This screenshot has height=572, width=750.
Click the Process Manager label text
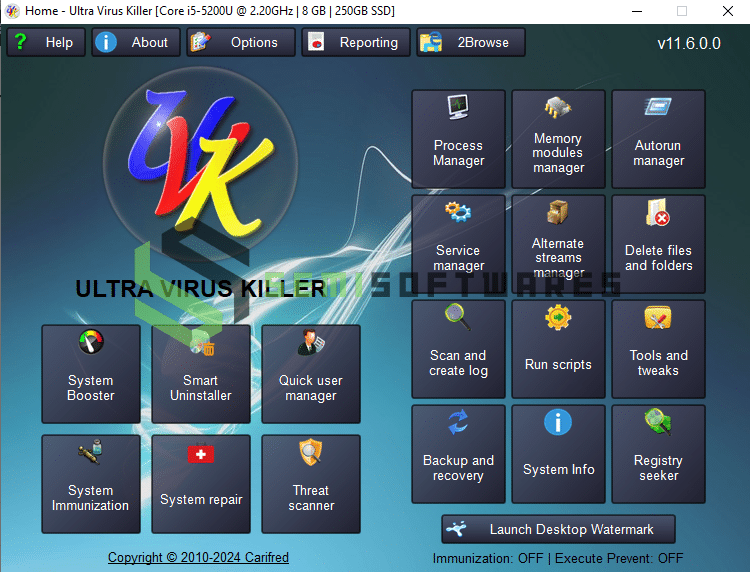click(x=458, y=153)
